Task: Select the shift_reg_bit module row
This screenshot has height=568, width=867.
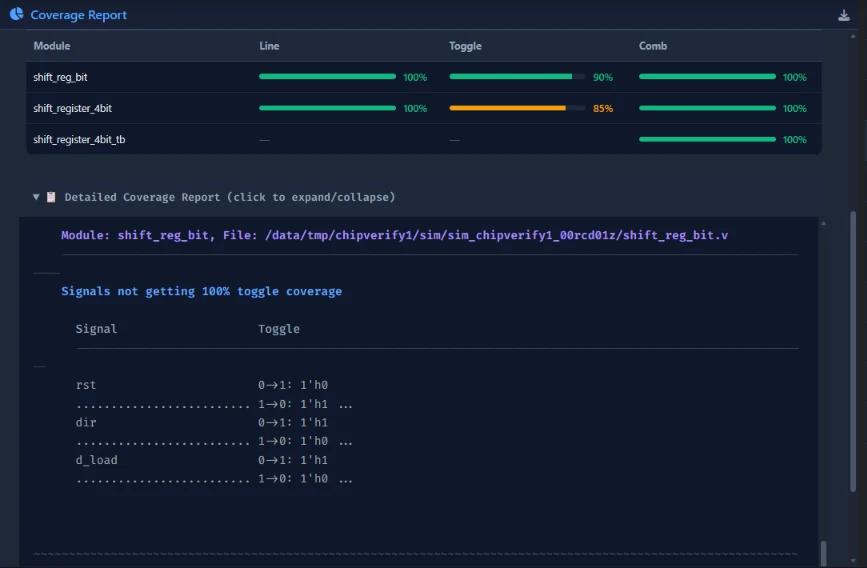Action: (x=424, y=77)
